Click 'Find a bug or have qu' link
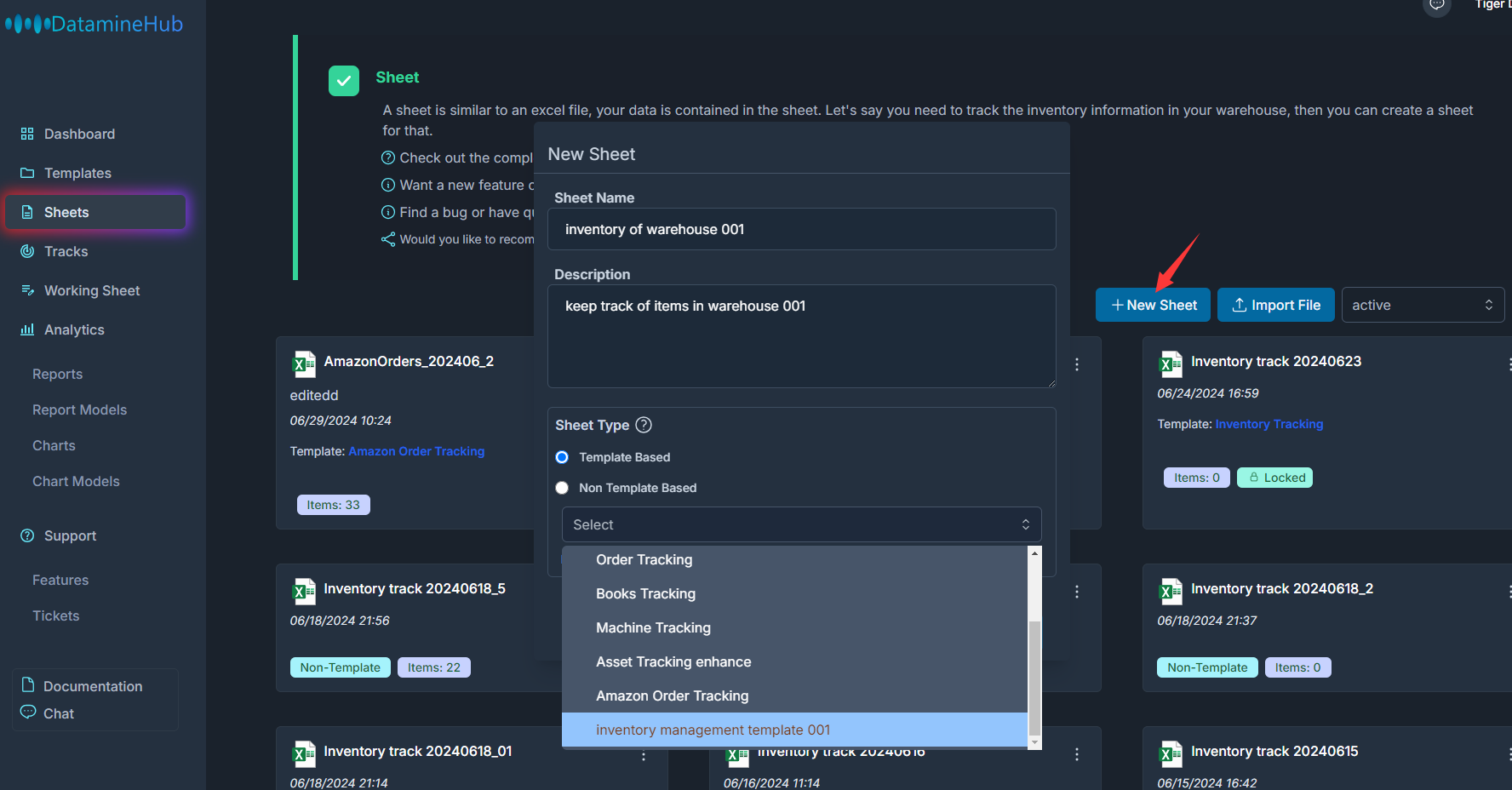The width and height of the screenshot is (1512, 790). click(x=466, y=212)
